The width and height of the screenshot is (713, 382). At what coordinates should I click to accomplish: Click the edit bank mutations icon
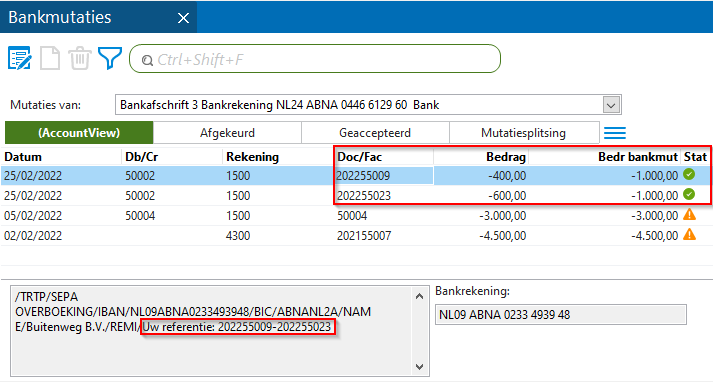(19, 58)
